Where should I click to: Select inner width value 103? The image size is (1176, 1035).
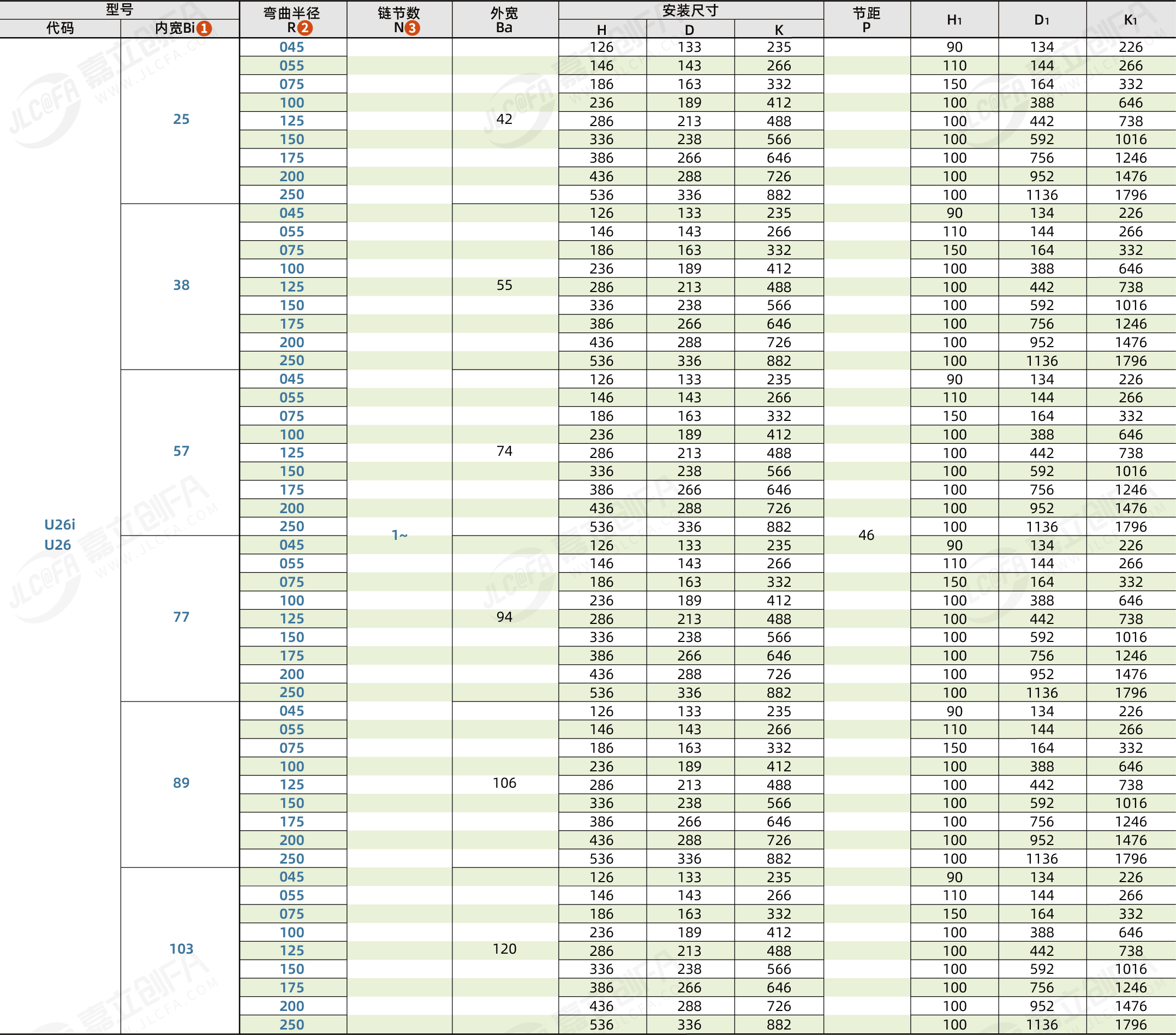[181, 948]
